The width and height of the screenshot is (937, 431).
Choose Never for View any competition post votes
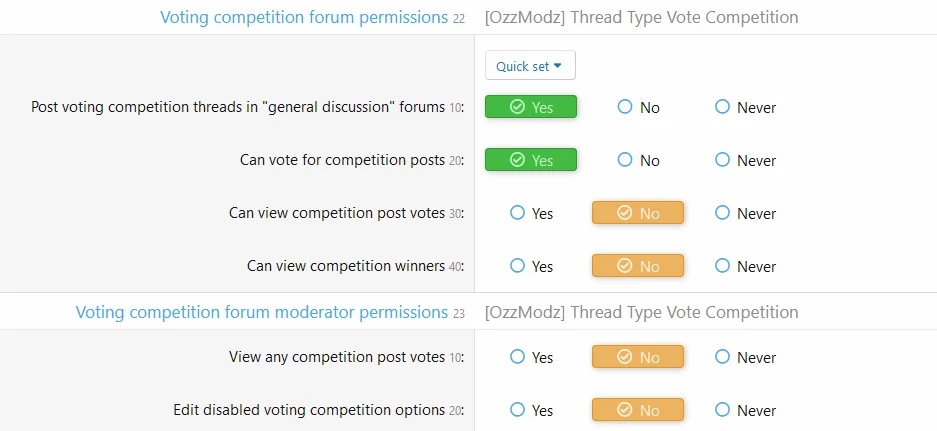tap(745, 357)
